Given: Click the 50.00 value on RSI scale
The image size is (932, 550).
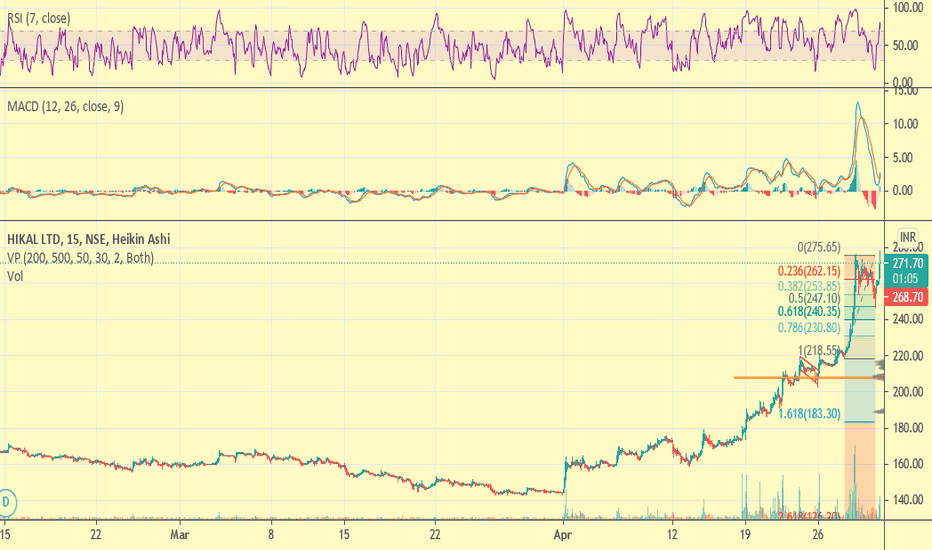Looking at the screenshot, I should 905,46.
